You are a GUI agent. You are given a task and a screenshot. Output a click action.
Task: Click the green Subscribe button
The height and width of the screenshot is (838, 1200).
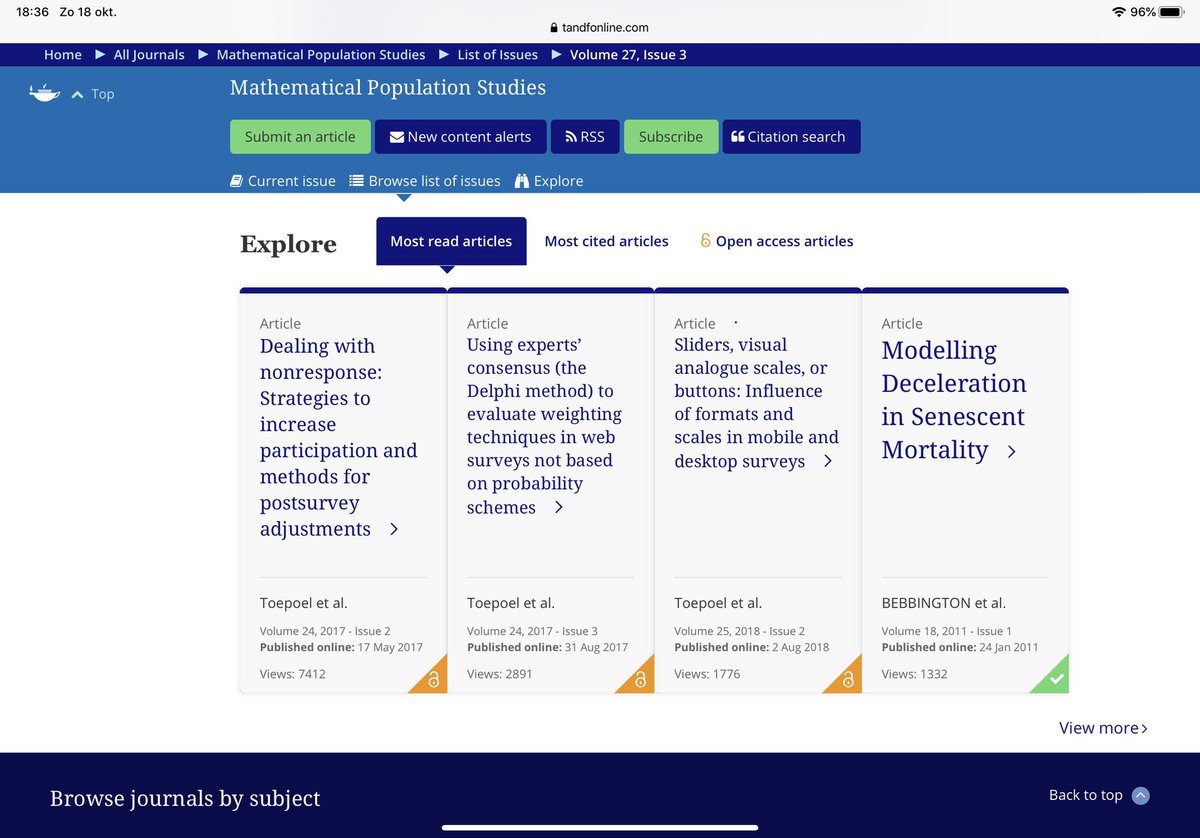(671, 137)
